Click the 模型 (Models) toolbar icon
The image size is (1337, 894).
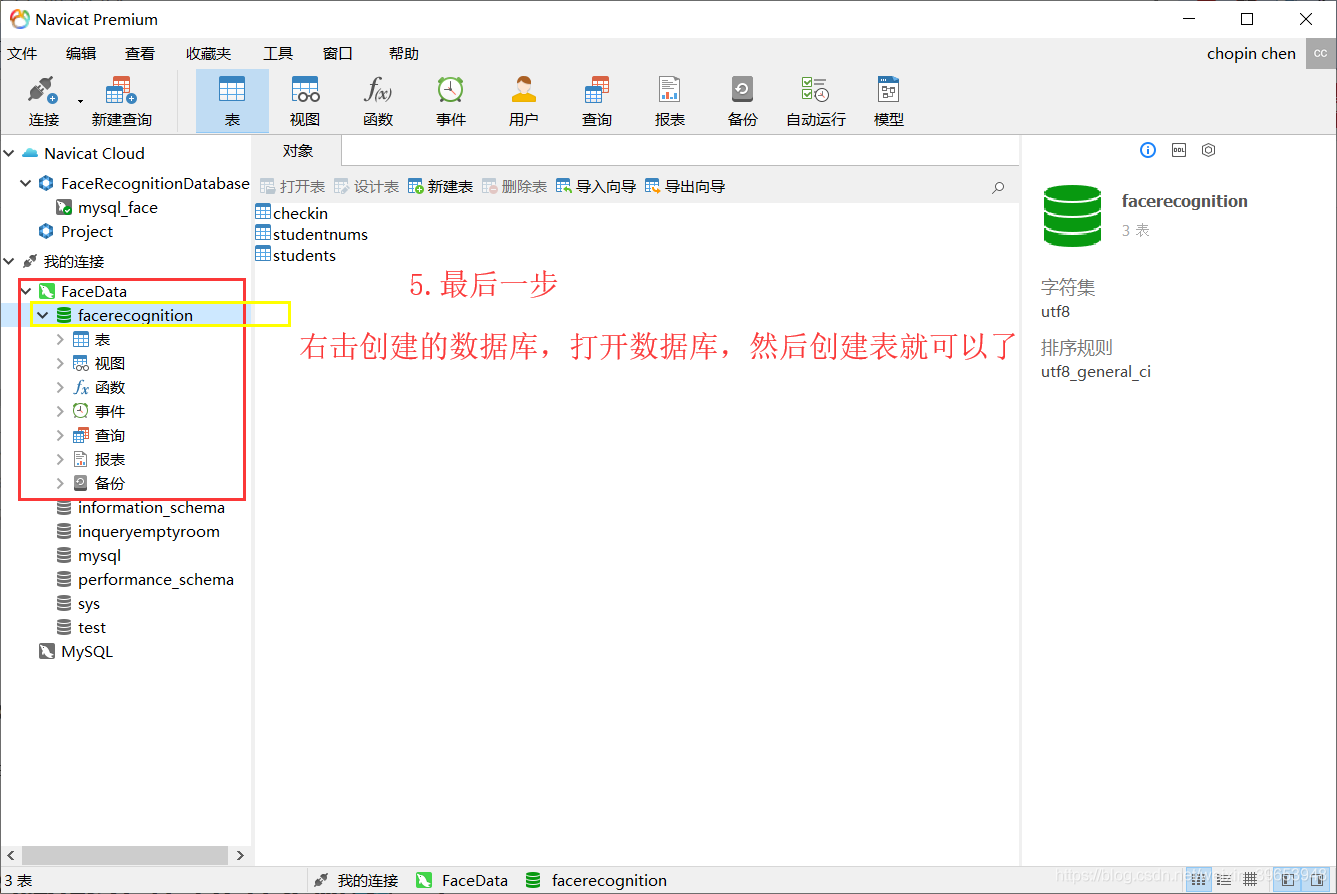888,100
